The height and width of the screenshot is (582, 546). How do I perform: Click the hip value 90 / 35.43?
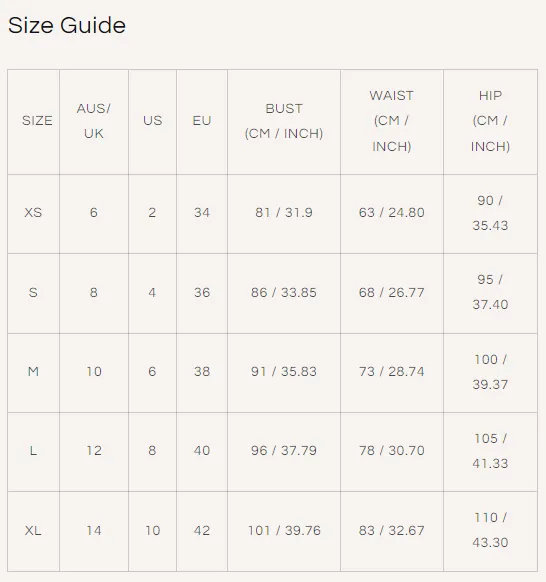point(490,213)
